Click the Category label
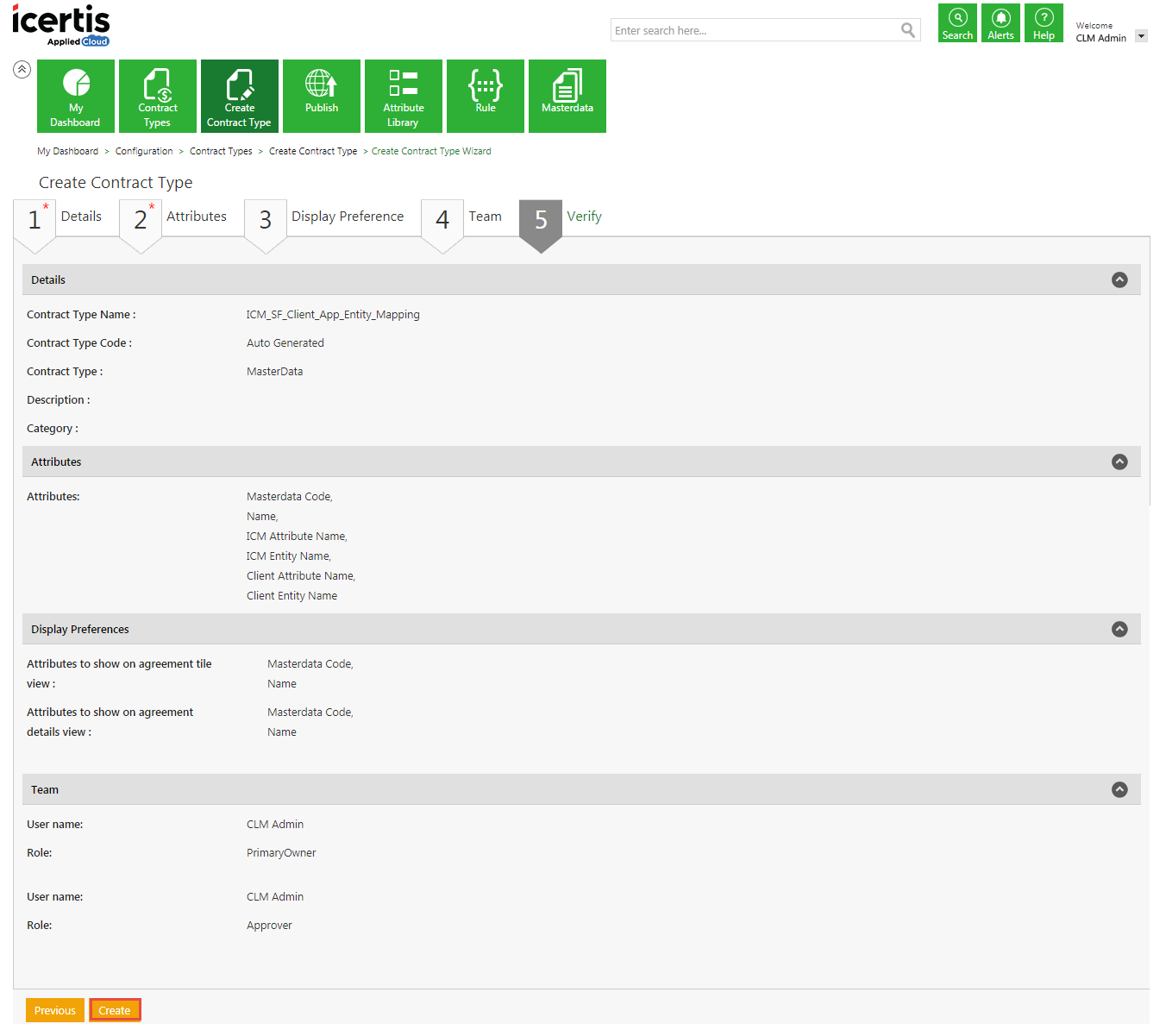The image size is (1166, 1036). tap(52, 429)
